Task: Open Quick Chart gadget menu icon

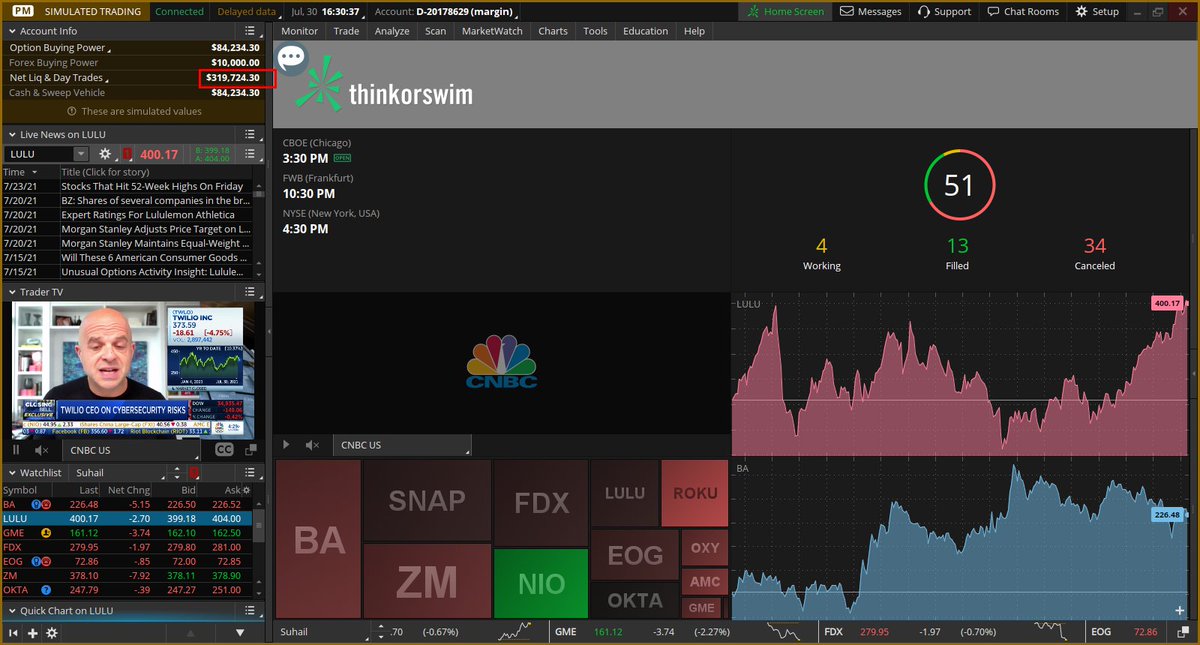Action: coord(250,611)
